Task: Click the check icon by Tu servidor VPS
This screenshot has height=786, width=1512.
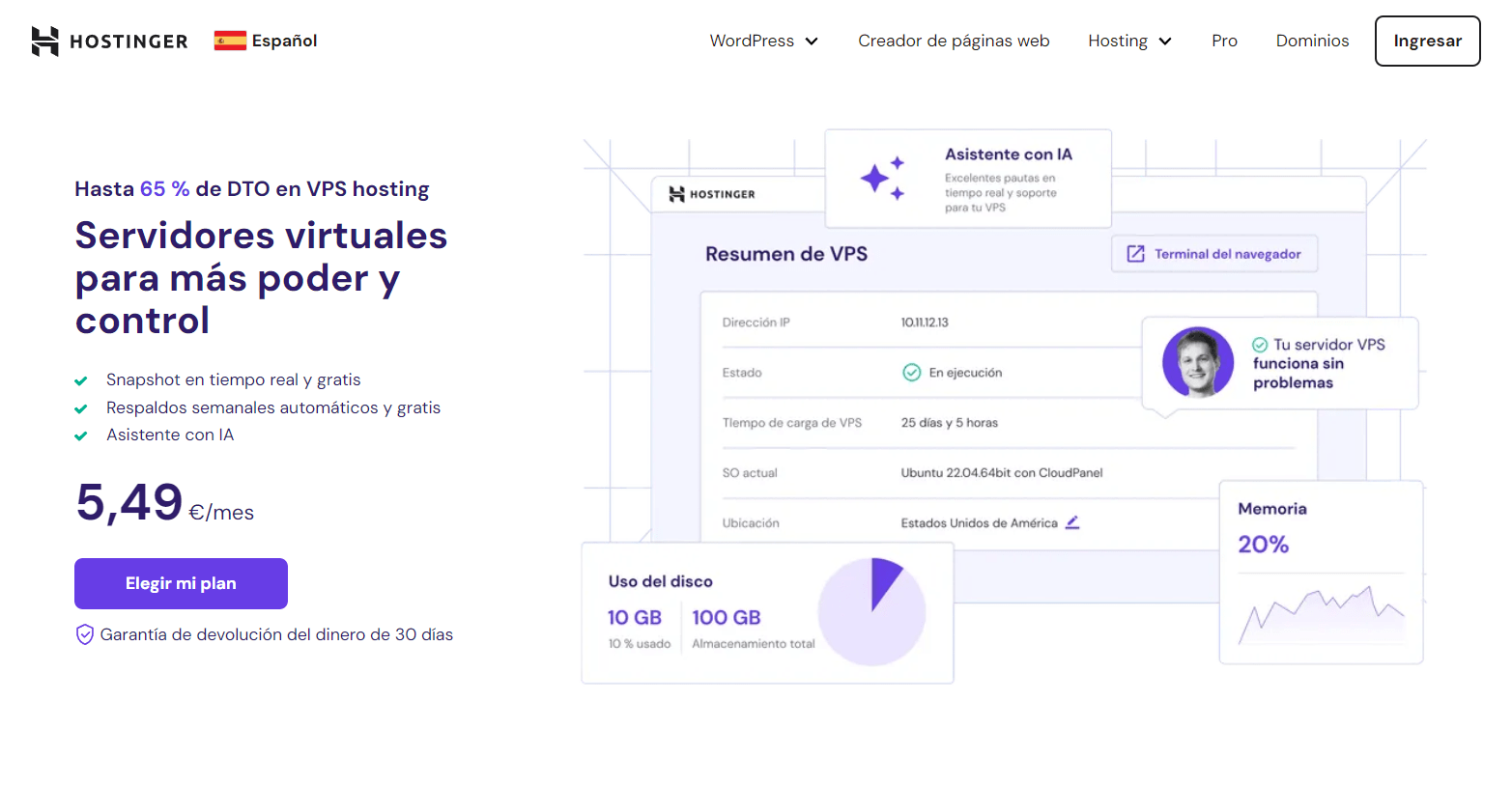Action: click(1260, 345)
